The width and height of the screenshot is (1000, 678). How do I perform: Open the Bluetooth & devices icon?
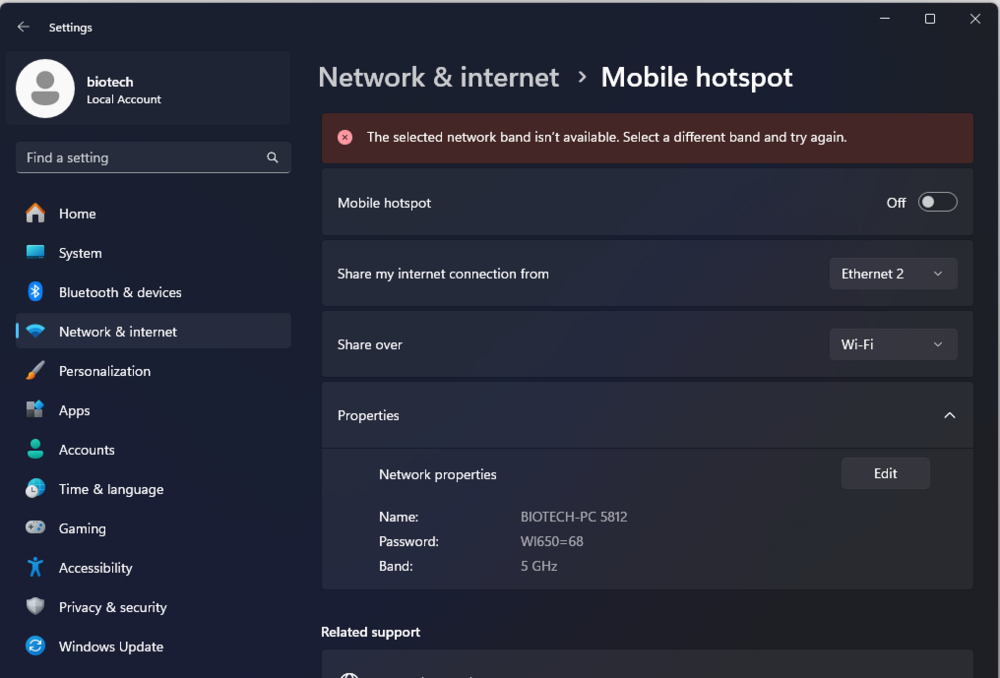pyautogui.click(x=36, y=292)
